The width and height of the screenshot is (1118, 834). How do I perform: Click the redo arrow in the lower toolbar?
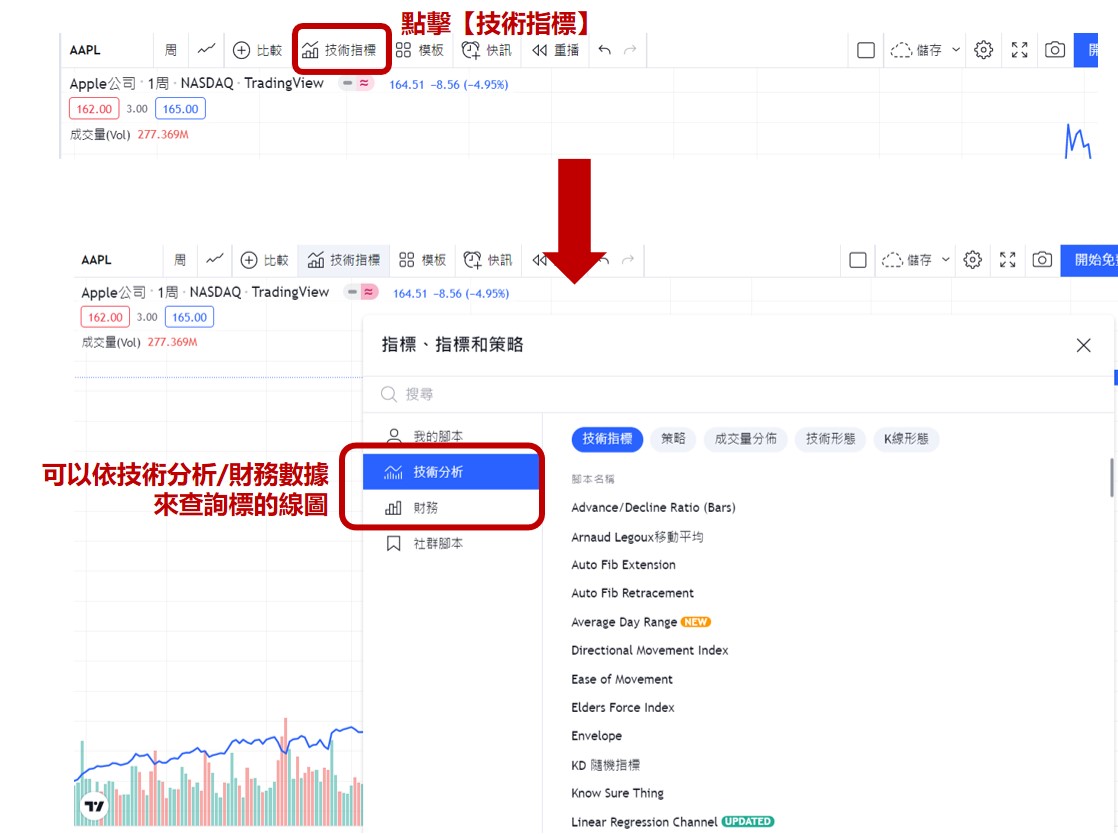click(x=627, y=260)
